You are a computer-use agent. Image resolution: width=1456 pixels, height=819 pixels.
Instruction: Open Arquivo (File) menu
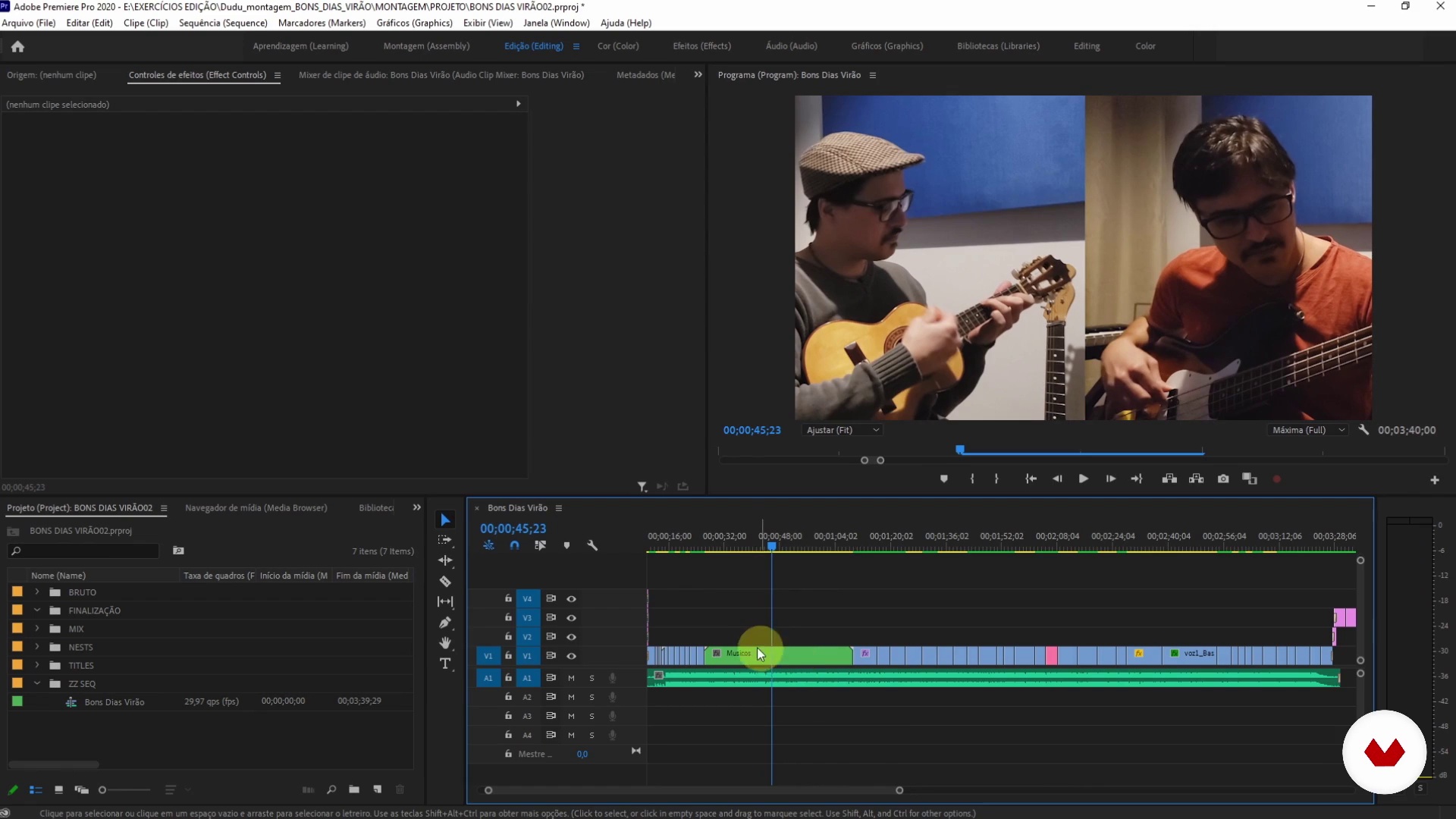(29, 23)
